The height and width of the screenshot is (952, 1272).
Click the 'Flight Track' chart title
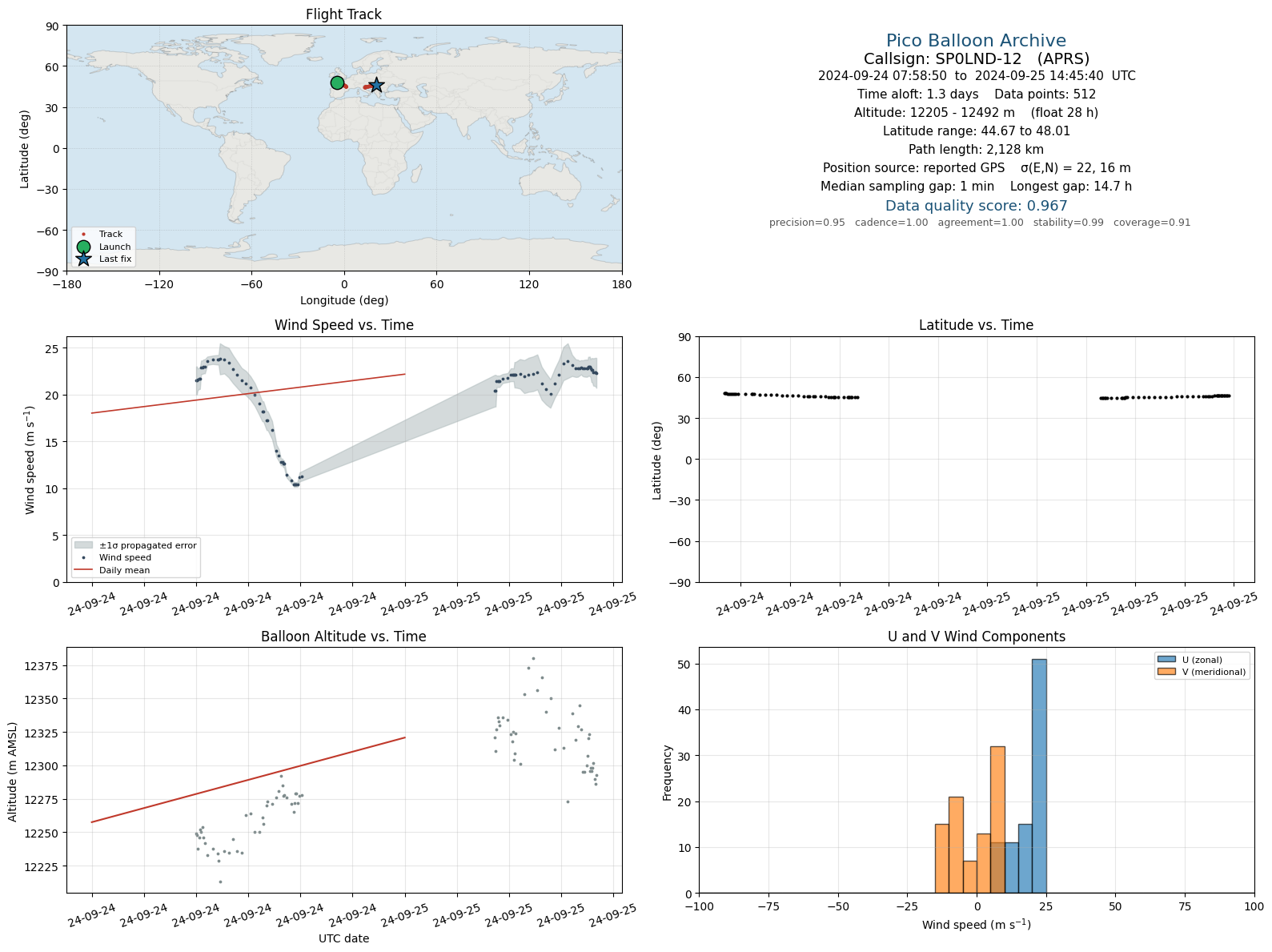click(343, 14)
